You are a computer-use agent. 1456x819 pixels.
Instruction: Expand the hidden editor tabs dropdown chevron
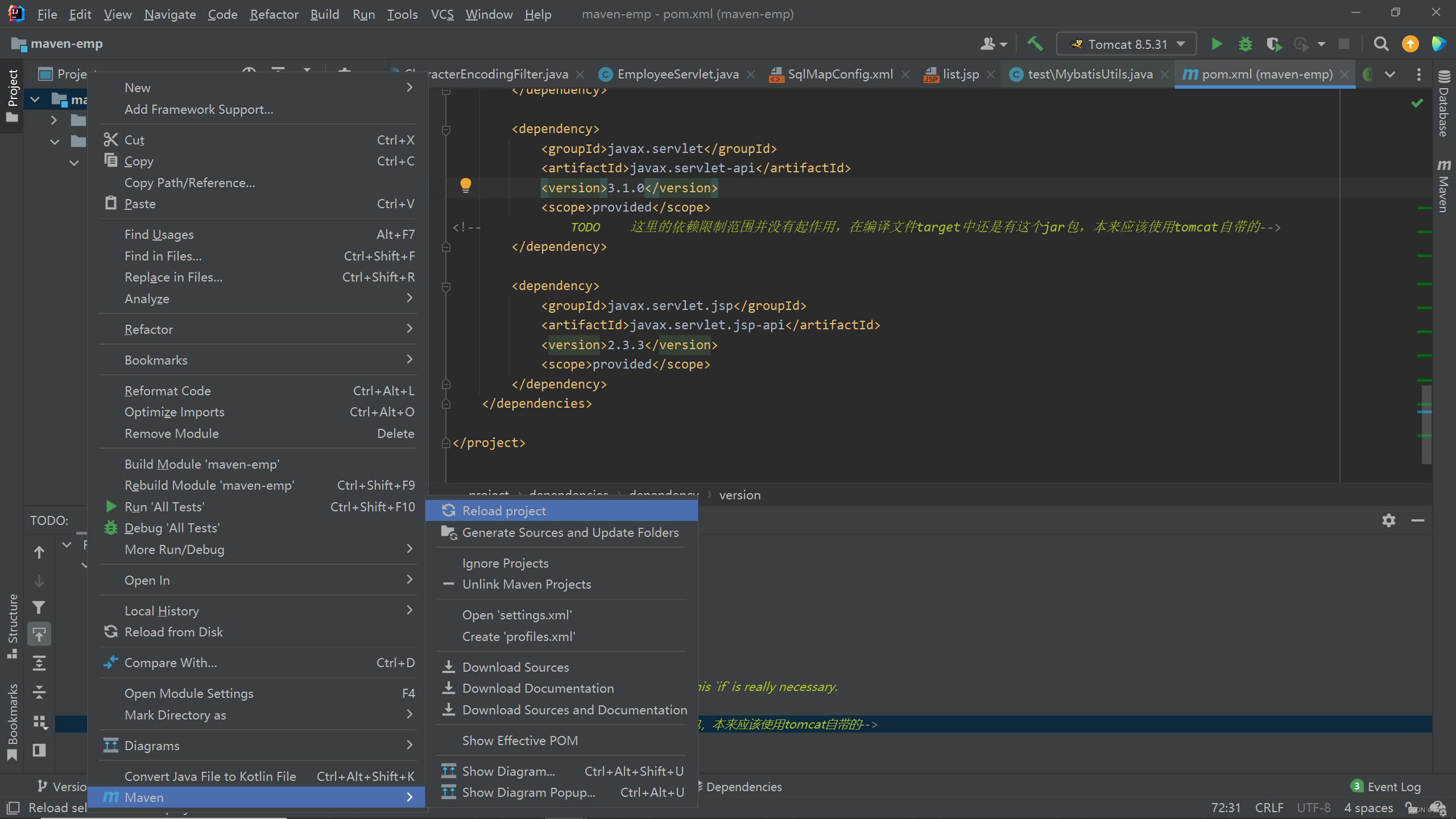coord(1389,75)
